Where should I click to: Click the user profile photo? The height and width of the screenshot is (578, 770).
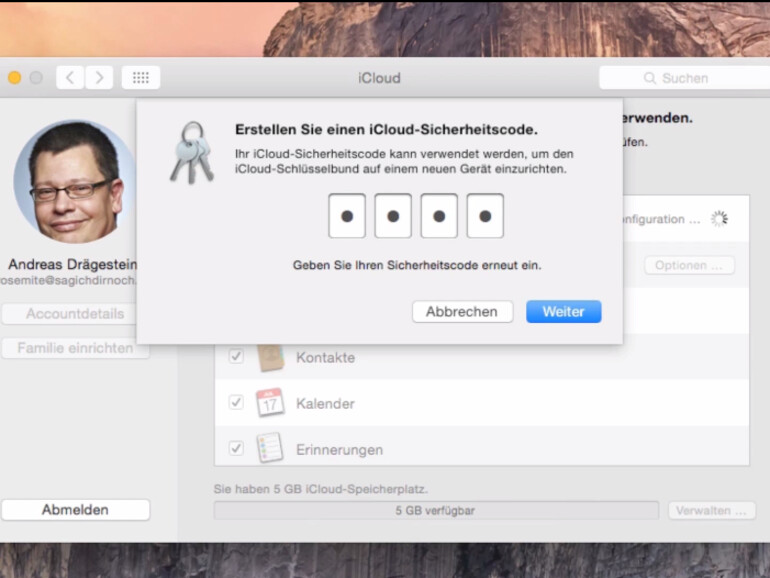tap(75, 182)
